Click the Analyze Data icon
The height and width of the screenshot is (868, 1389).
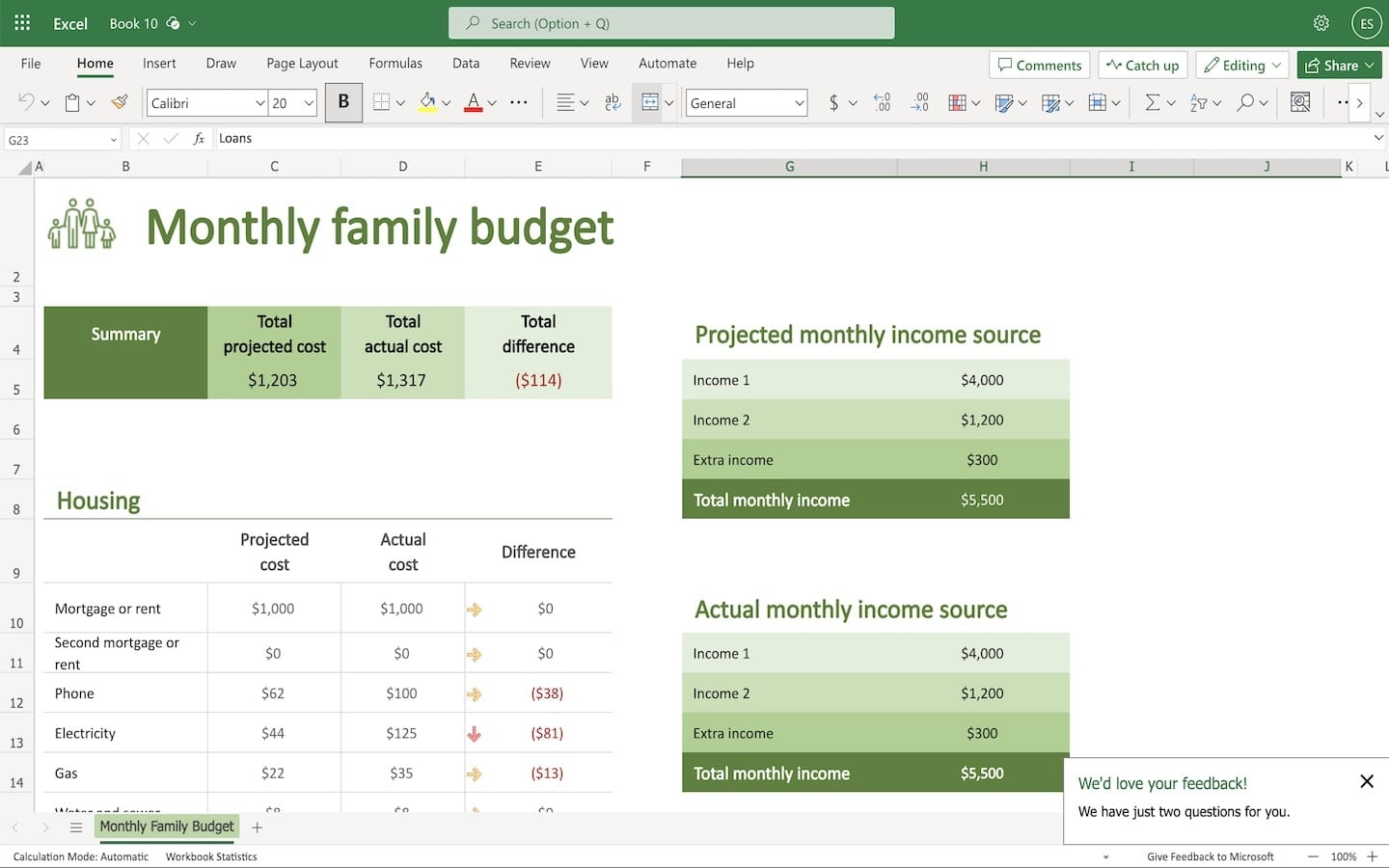(x=1301, y=102)
